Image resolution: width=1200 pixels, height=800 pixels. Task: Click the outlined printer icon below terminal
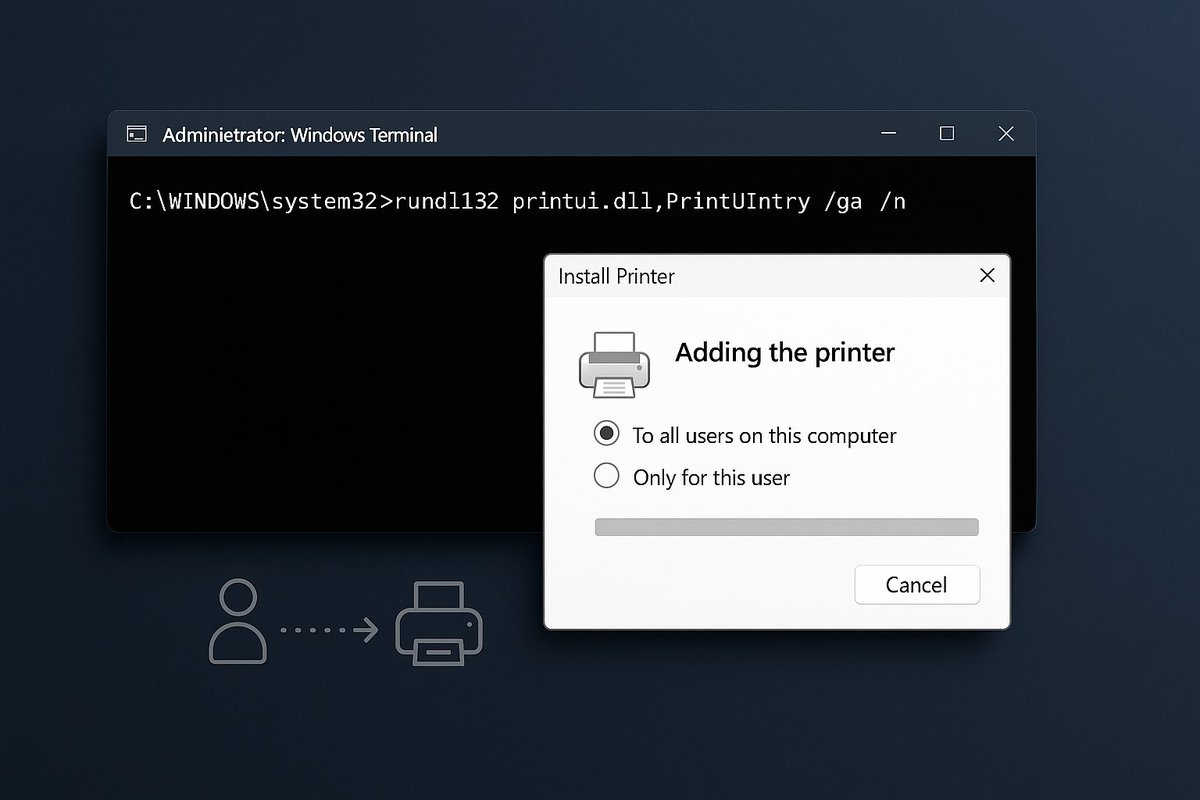coord(439,626)
